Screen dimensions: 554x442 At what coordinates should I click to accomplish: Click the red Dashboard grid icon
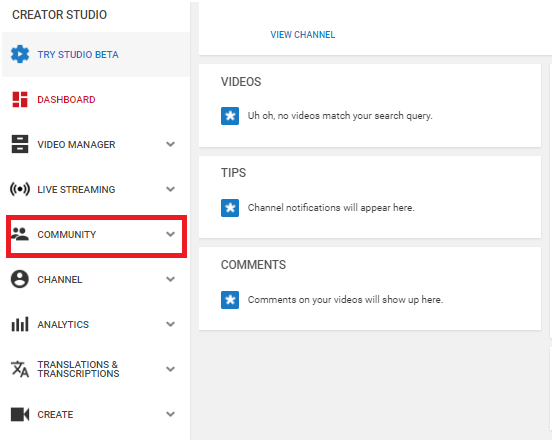pyautogui.click(x=20, y=99)
